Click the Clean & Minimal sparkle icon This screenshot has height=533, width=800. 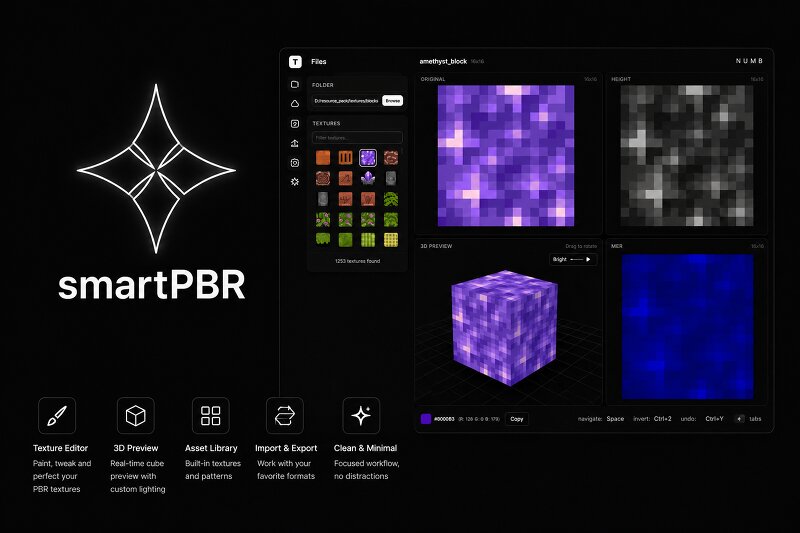point(361,416)
